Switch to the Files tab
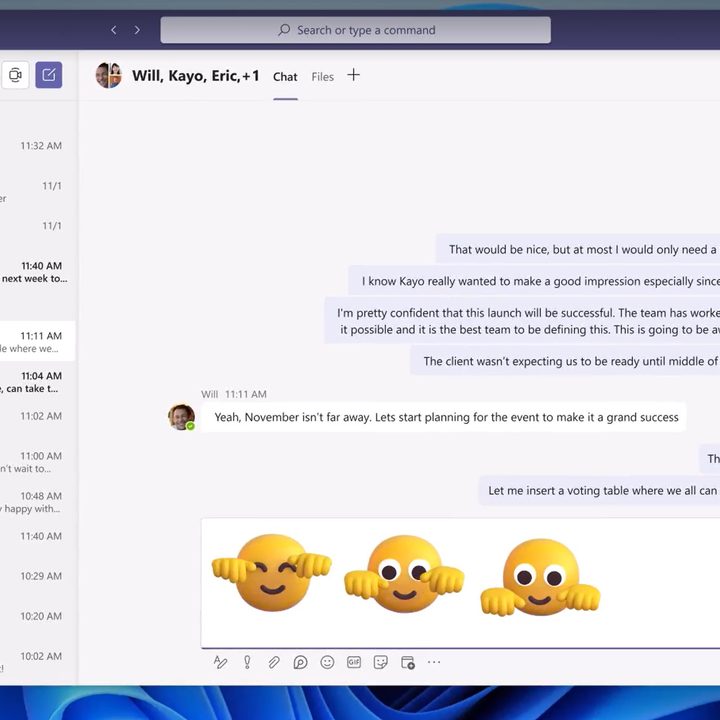 coord(322,77)
